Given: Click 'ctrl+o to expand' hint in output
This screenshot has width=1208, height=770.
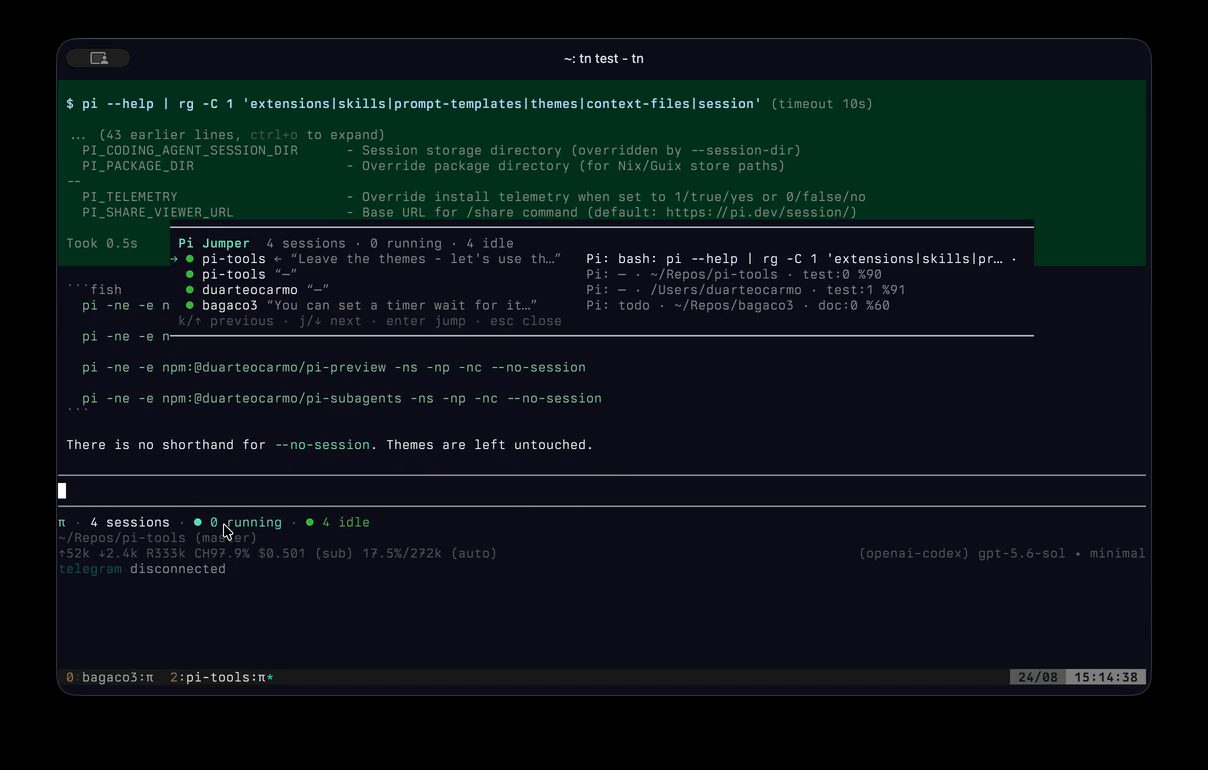Looking at the screenshot, I should [317, 135].
